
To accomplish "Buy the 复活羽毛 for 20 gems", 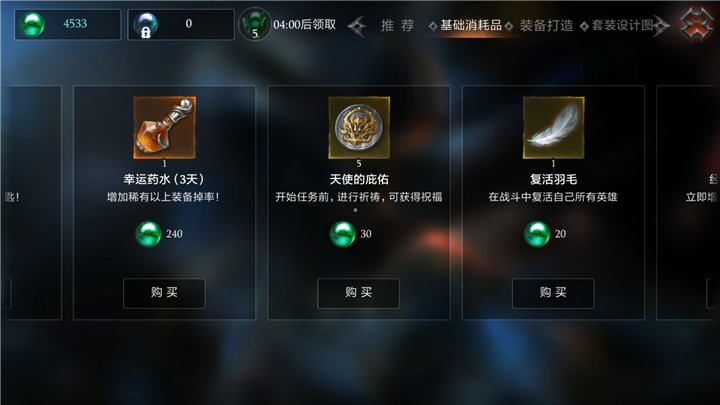I will [x=553, y=293].
